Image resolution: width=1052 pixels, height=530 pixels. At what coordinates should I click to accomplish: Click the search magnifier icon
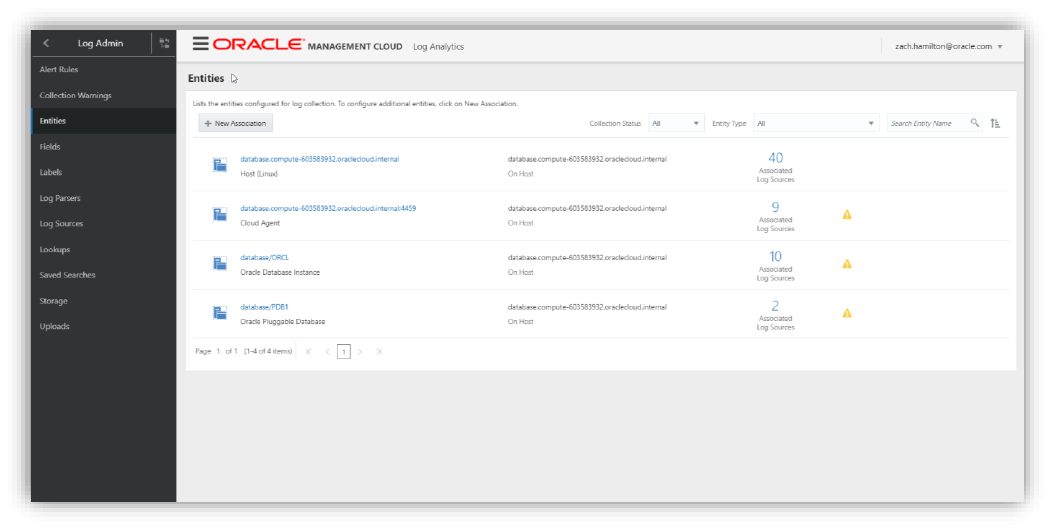pos(975,123)
